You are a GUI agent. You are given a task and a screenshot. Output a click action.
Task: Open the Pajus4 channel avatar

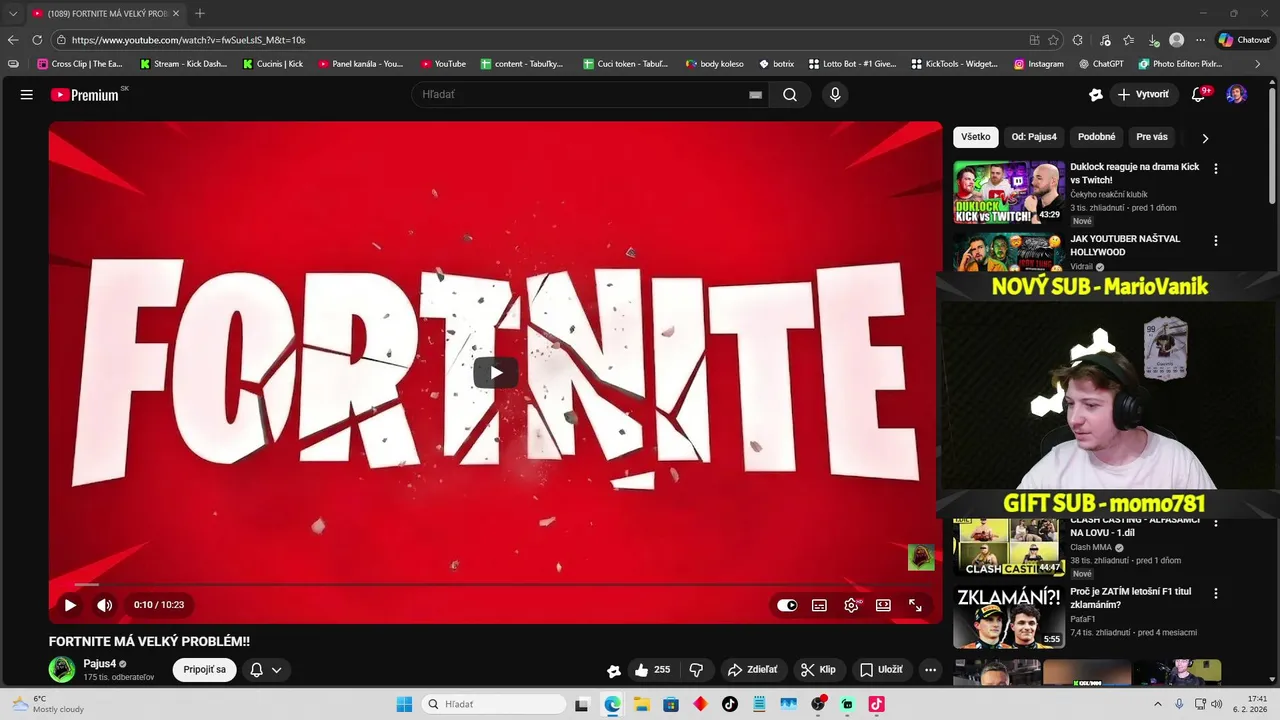click(62, 670)
